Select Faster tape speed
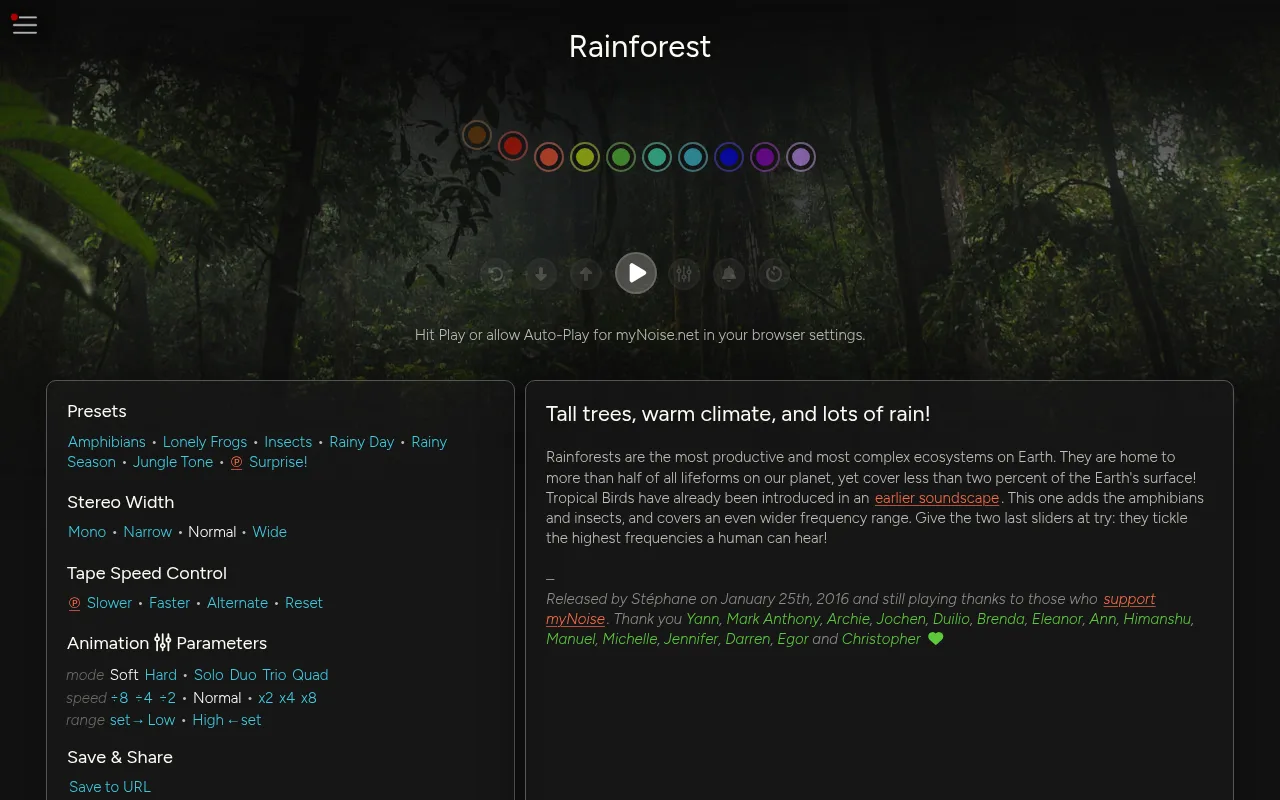The width and height of the screenshot is (1280, 800). point(169,603)
